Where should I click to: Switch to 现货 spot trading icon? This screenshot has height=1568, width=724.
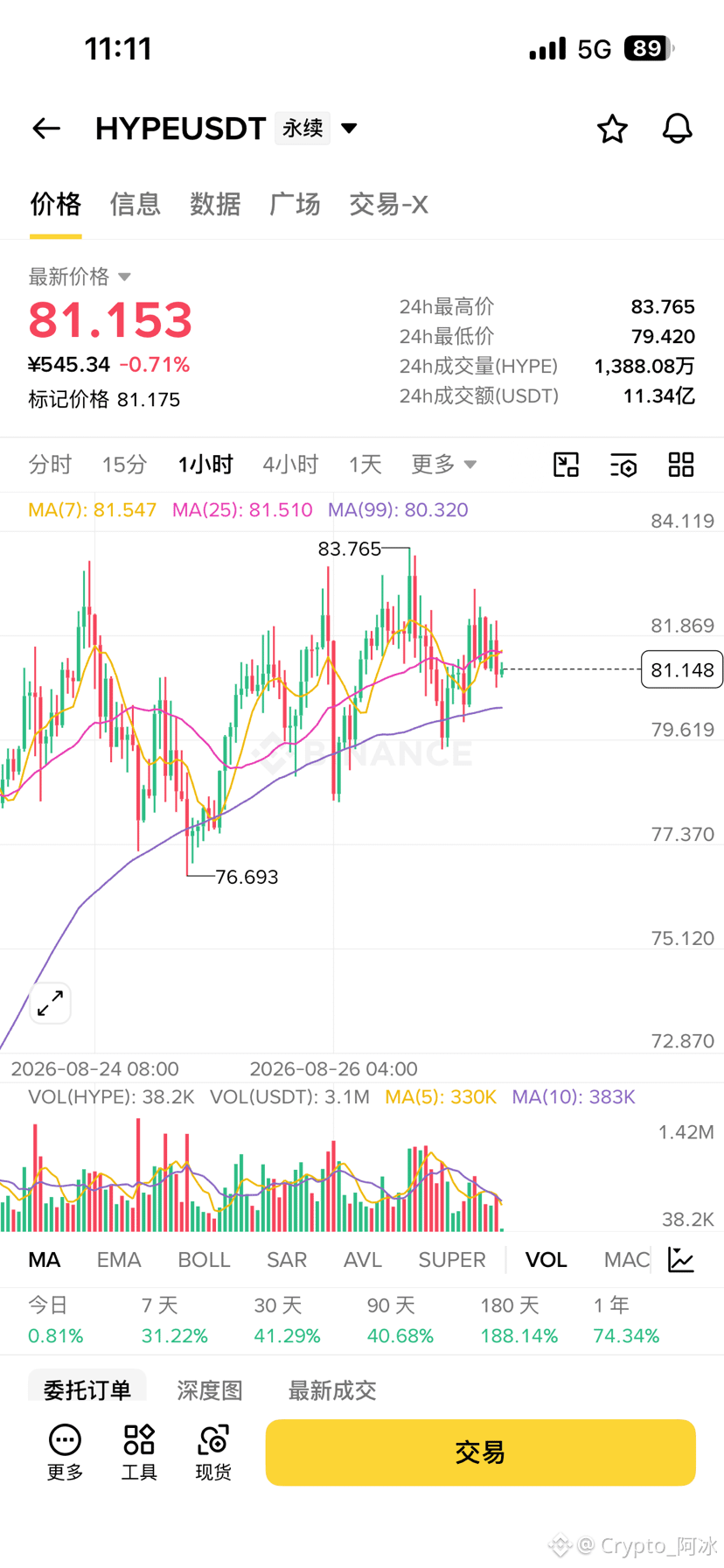213,1452
